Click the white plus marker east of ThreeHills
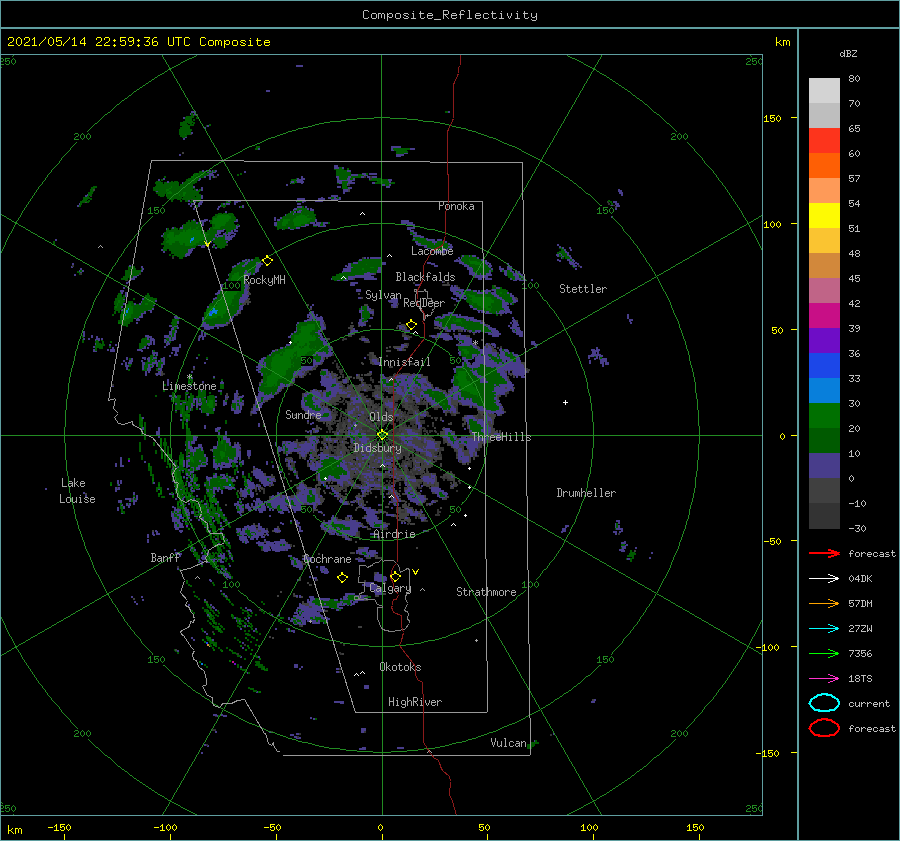The width and height of the screenshot is (900, 841). click(565, 402)
